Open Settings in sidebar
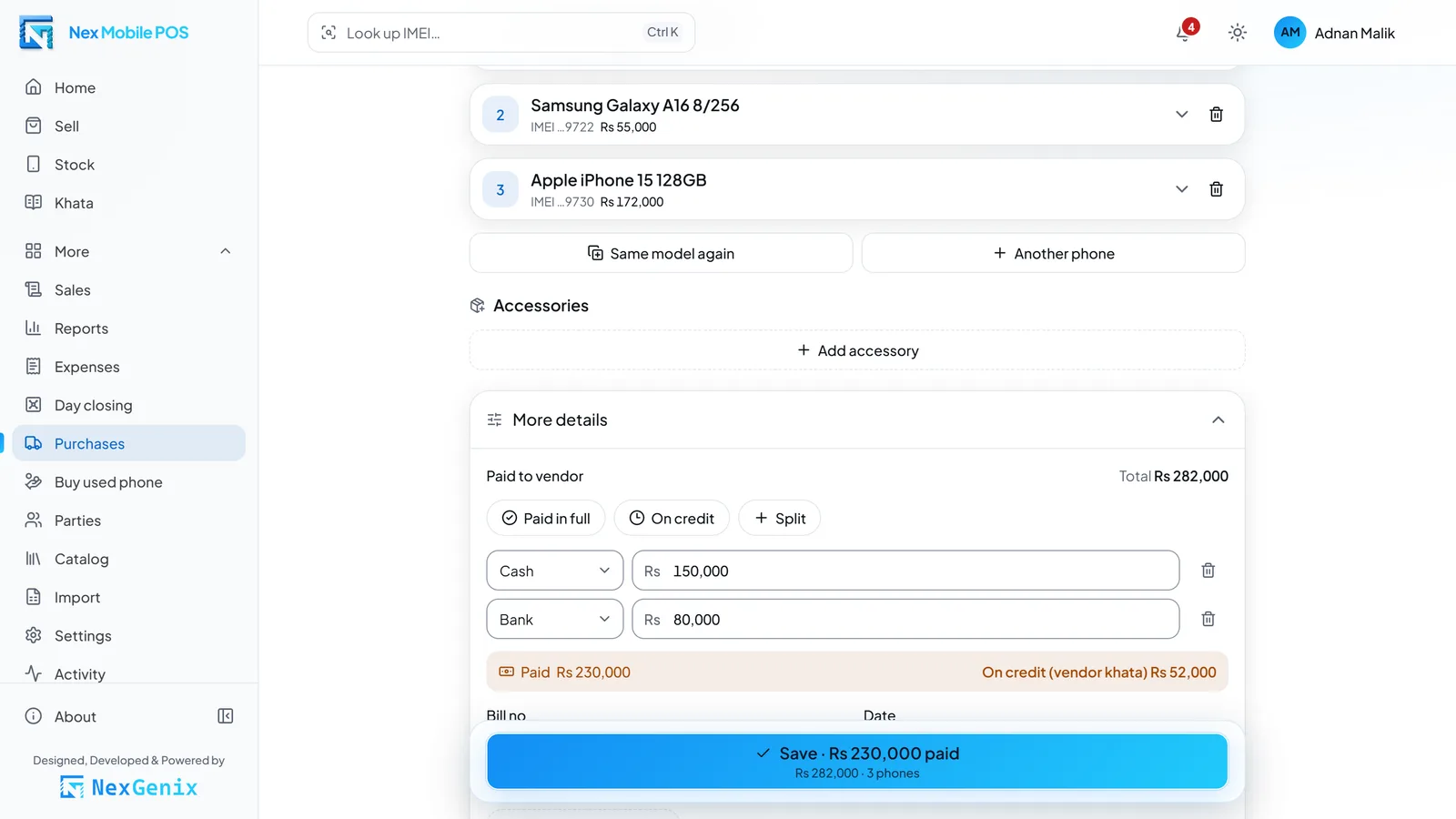 (x=129, y=635)
